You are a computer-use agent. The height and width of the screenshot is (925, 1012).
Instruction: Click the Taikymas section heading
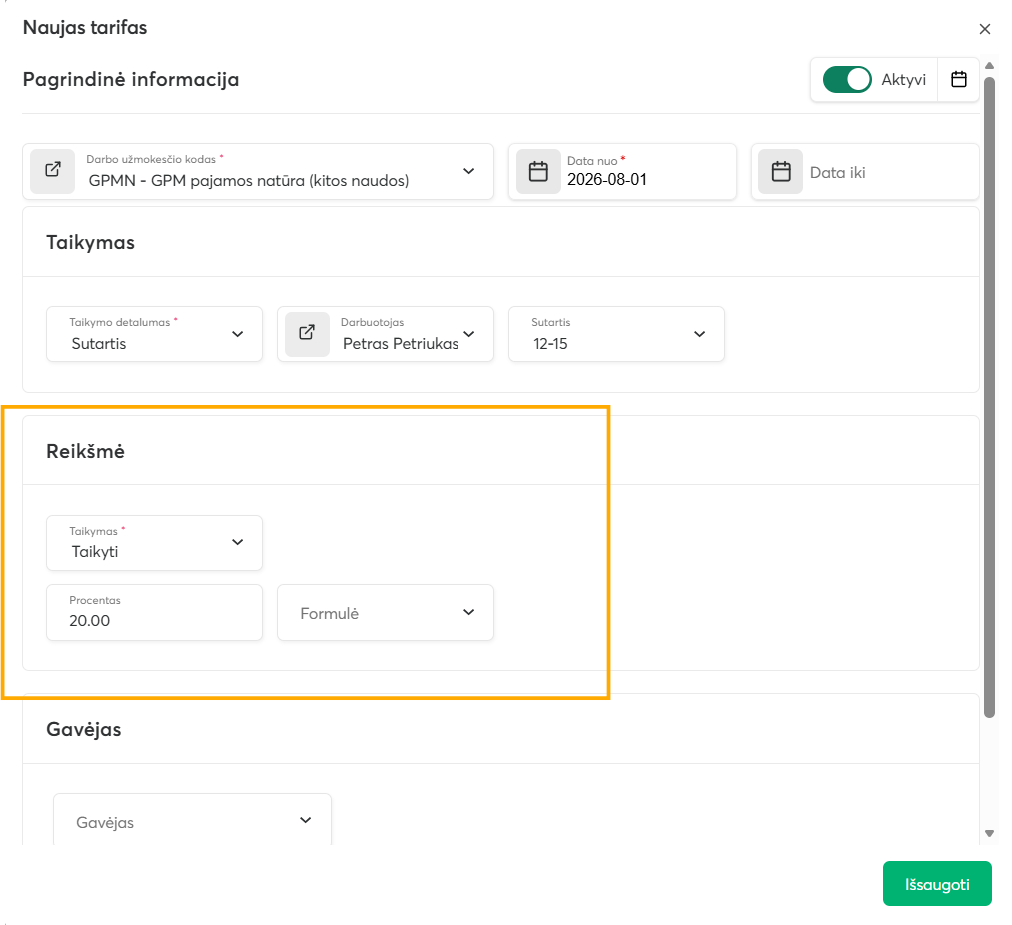[90, 243]
